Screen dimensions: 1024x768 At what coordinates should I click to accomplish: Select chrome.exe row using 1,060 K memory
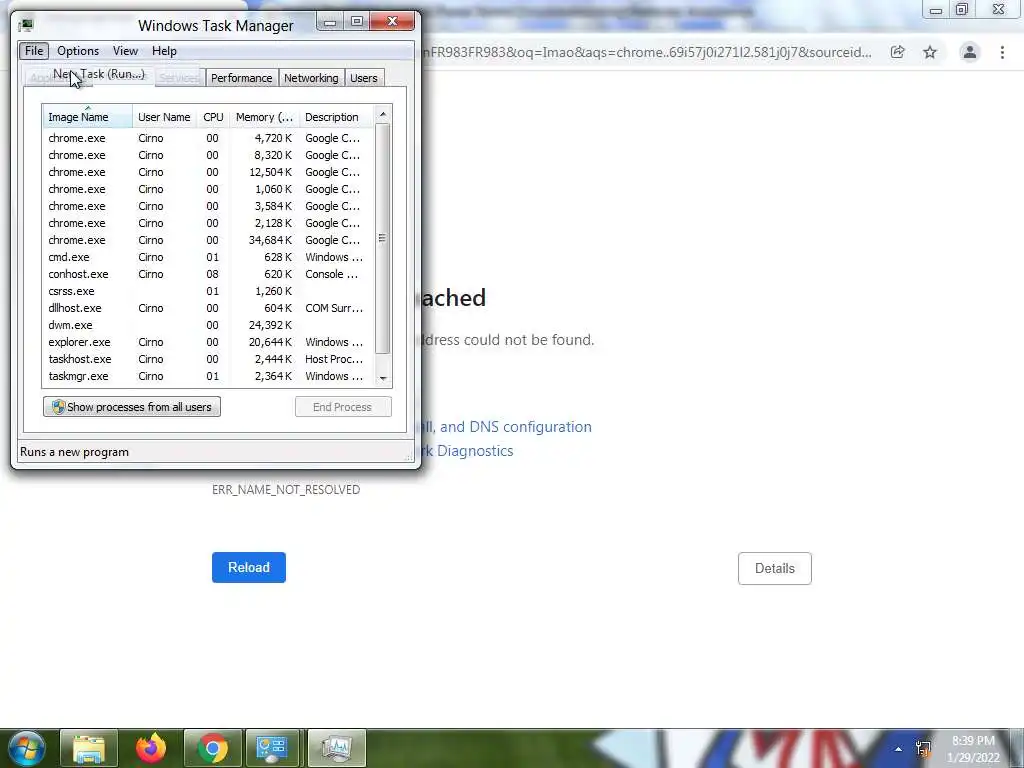(208, 189)
